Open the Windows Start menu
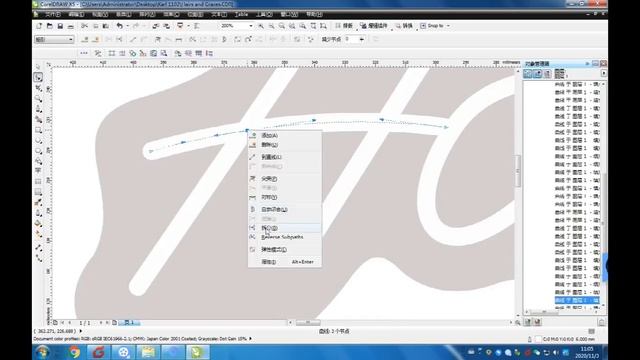This screenshot has height=360, width=640. (x=42, y=352)
